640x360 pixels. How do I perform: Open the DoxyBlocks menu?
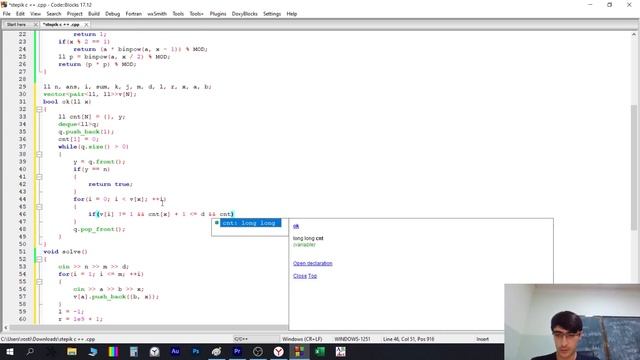[x=244, y=14]
